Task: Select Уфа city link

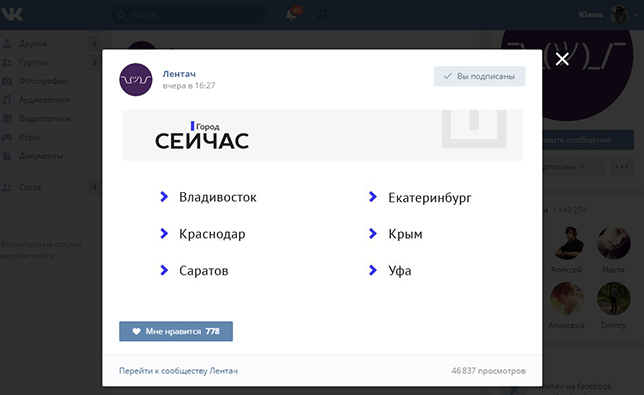Action: pyautogui.click(x=400, y=271)
